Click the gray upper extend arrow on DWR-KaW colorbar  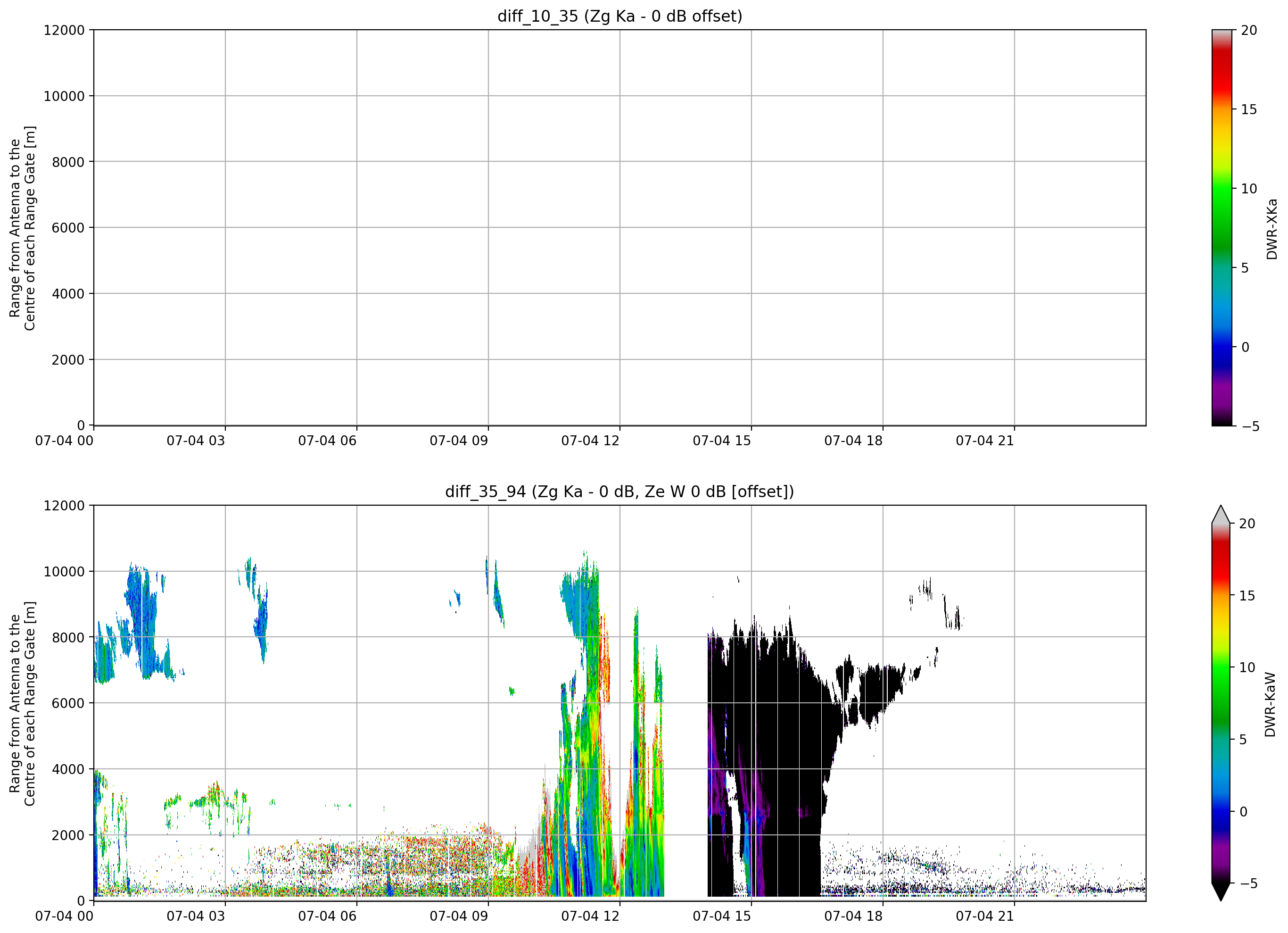[x=1221, y=514]
